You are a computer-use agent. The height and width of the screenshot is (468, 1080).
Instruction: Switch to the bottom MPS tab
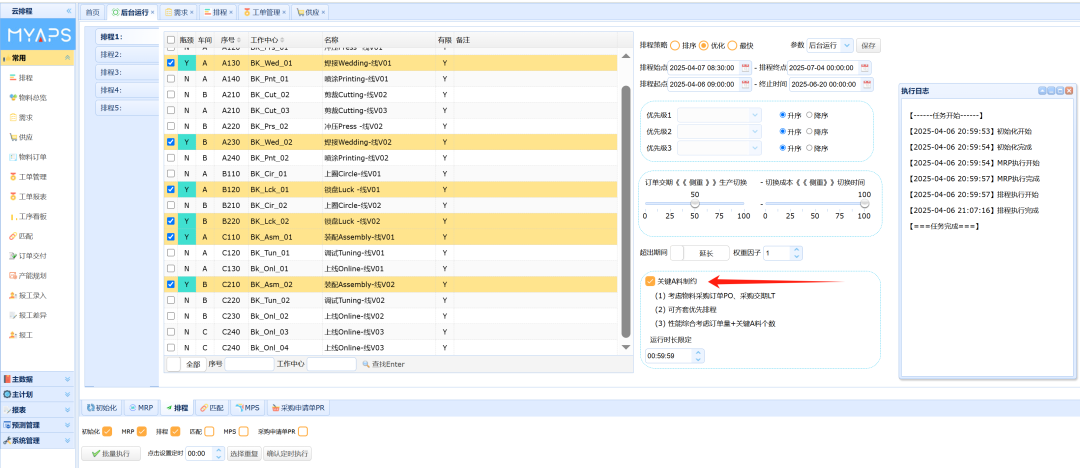click(x=248, y=408)
